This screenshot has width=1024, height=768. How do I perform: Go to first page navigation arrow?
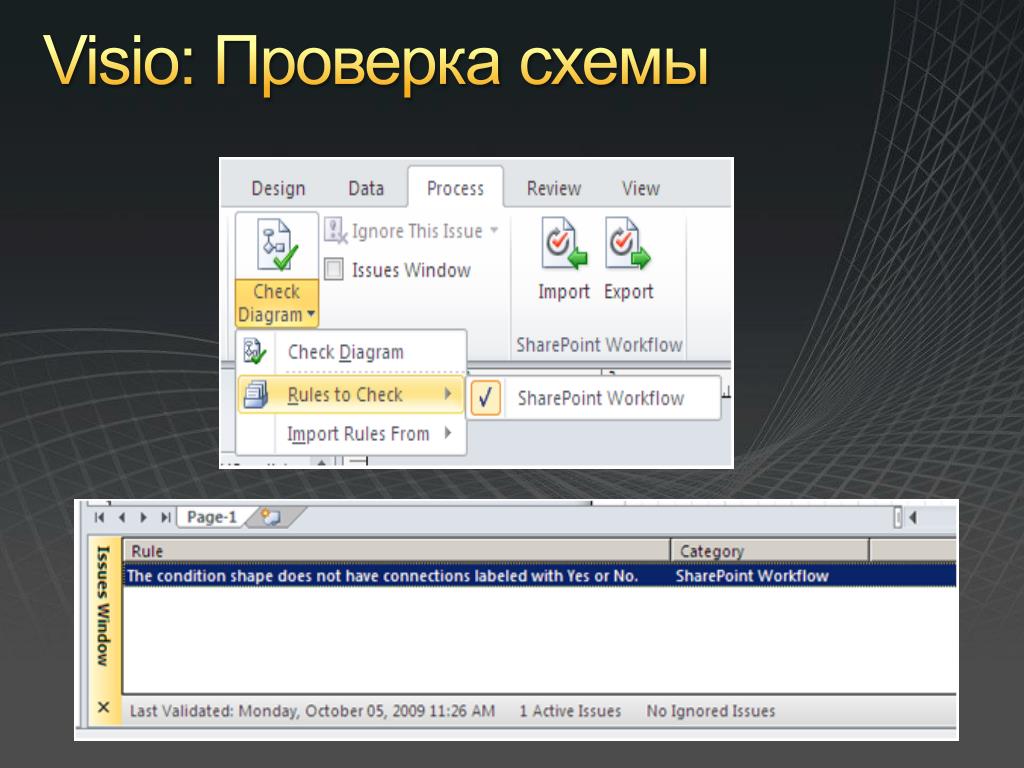point(99,517)
